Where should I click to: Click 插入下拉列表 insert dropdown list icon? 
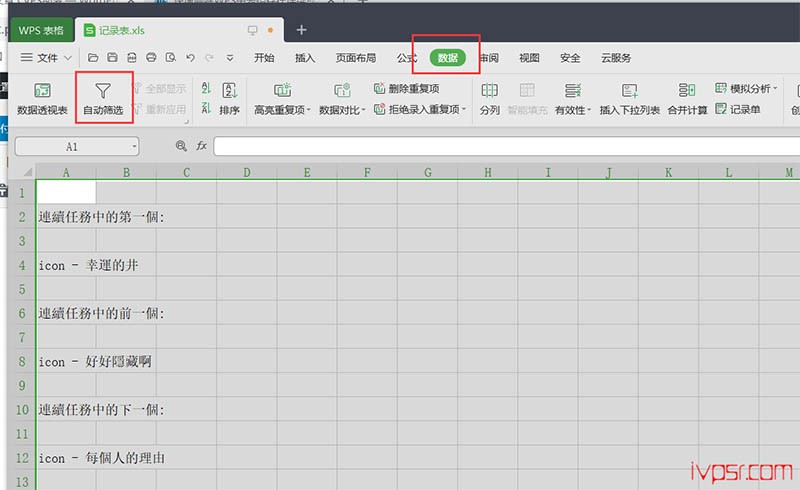[x=630, y=90]
